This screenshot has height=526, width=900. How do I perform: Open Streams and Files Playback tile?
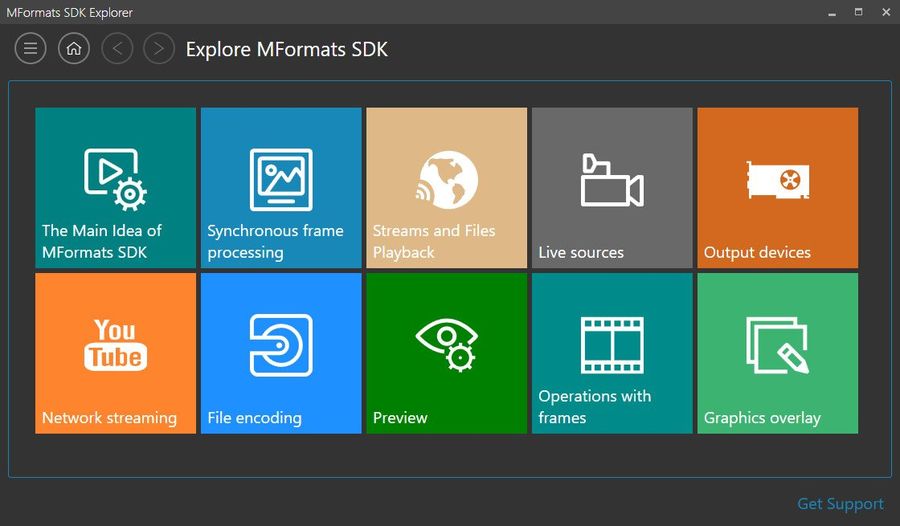[446, 188]
